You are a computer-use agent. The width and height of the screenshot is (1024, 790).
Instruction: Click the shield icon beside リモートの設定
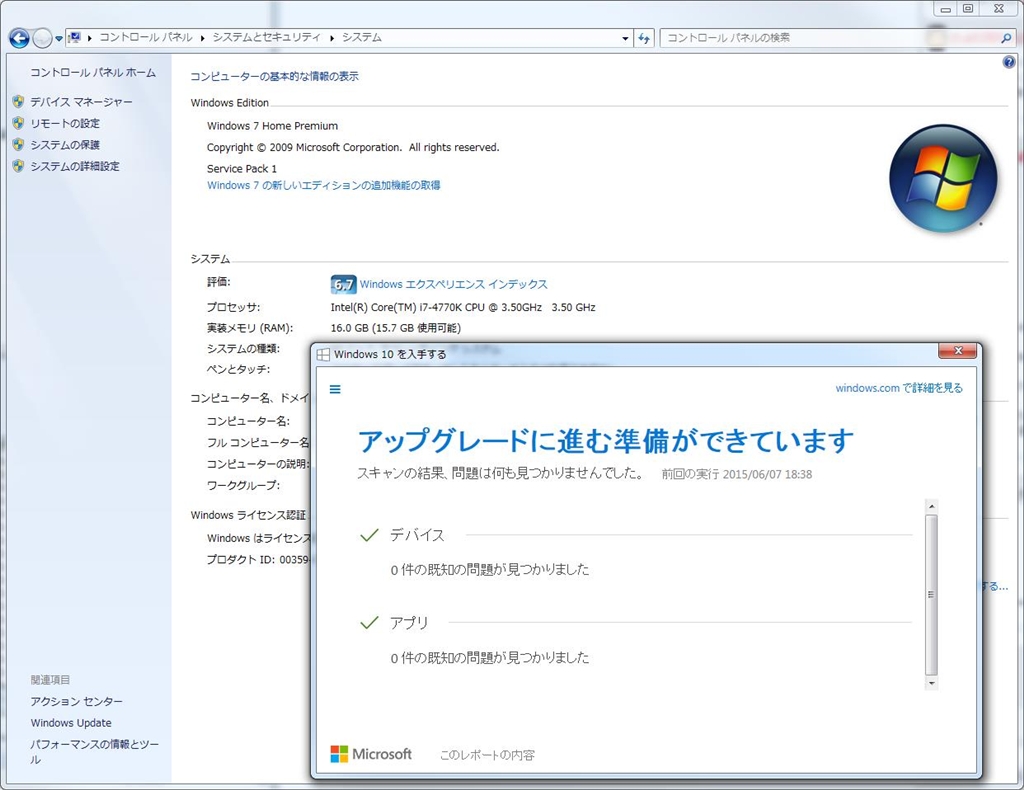click(18, 123)
